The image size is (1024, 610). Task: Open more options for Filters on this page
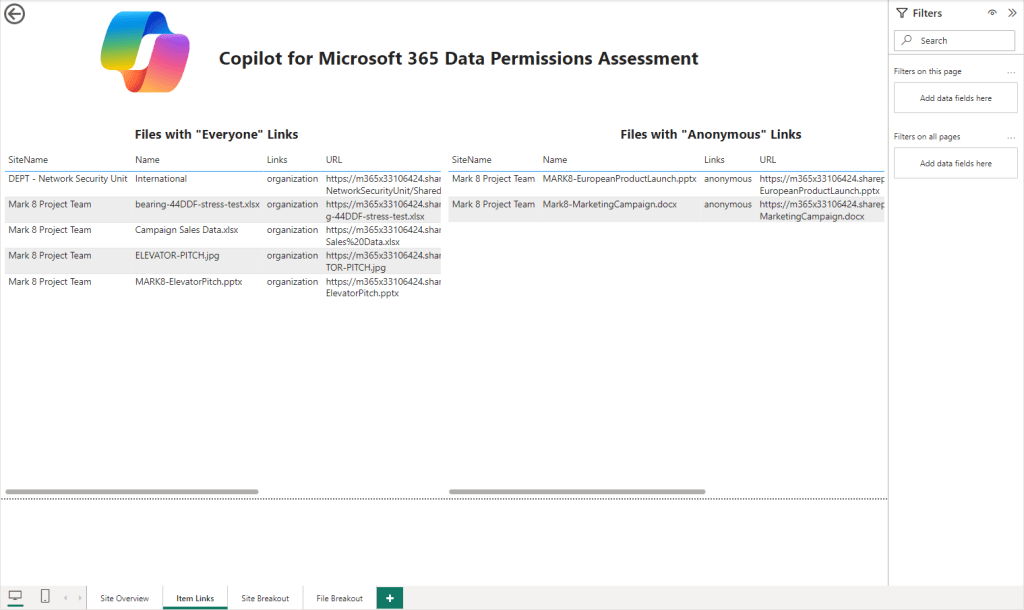pyautogui.click(x=1010, y=72)
